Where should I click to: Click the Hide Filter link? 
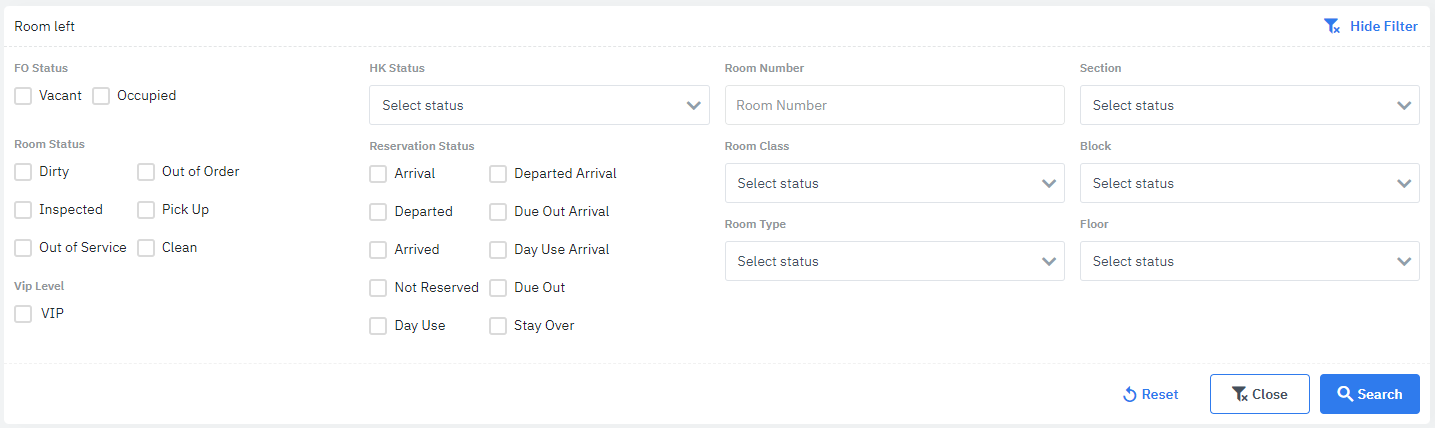pos(1383,26)
